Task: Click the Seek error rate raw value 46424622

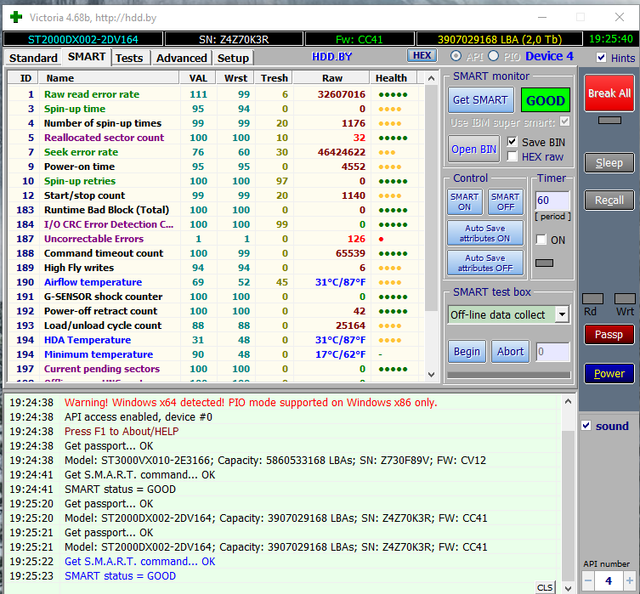Action: point(341,152)
